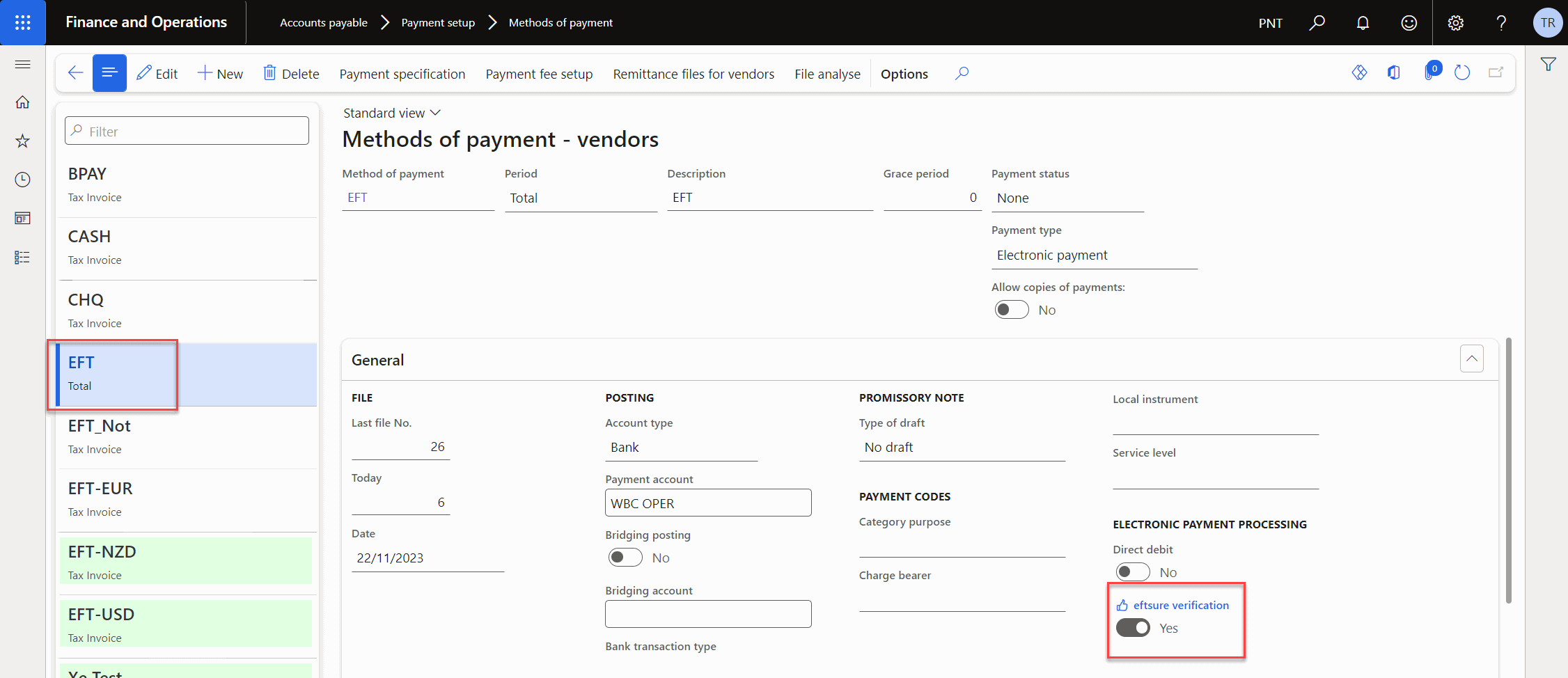
Task: Collapse the General section
Action: pos(1471,358)
